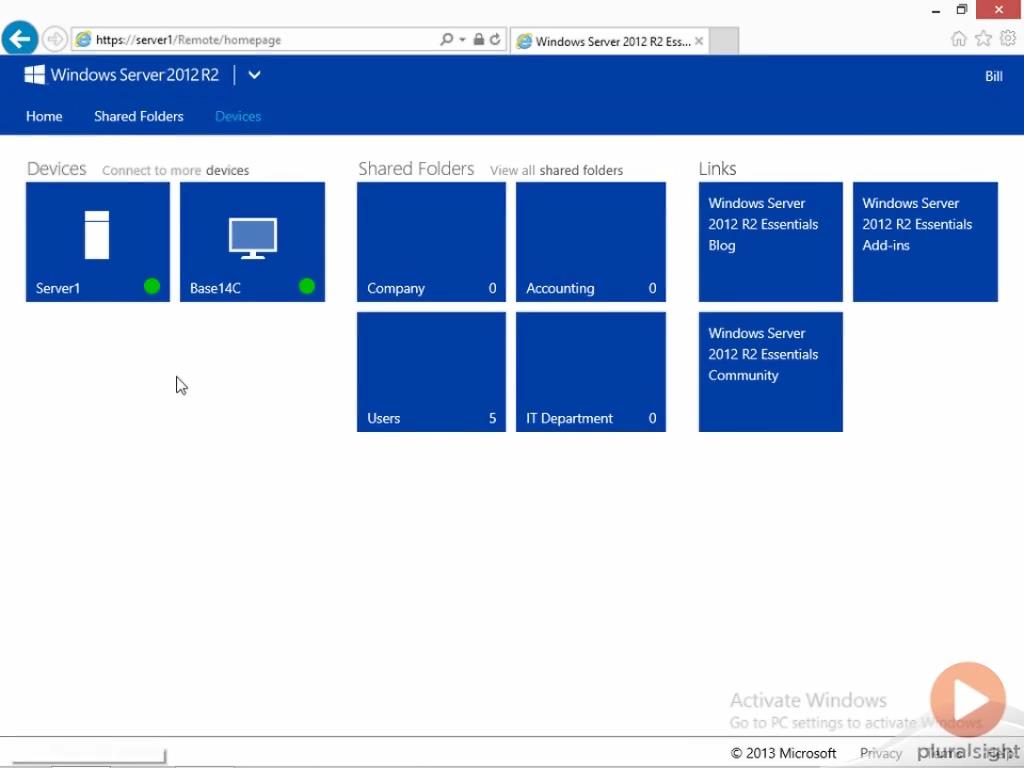Screen dimensions: 1024x768
Task: Open the Server1 device tile
Action: pos(98,242)
